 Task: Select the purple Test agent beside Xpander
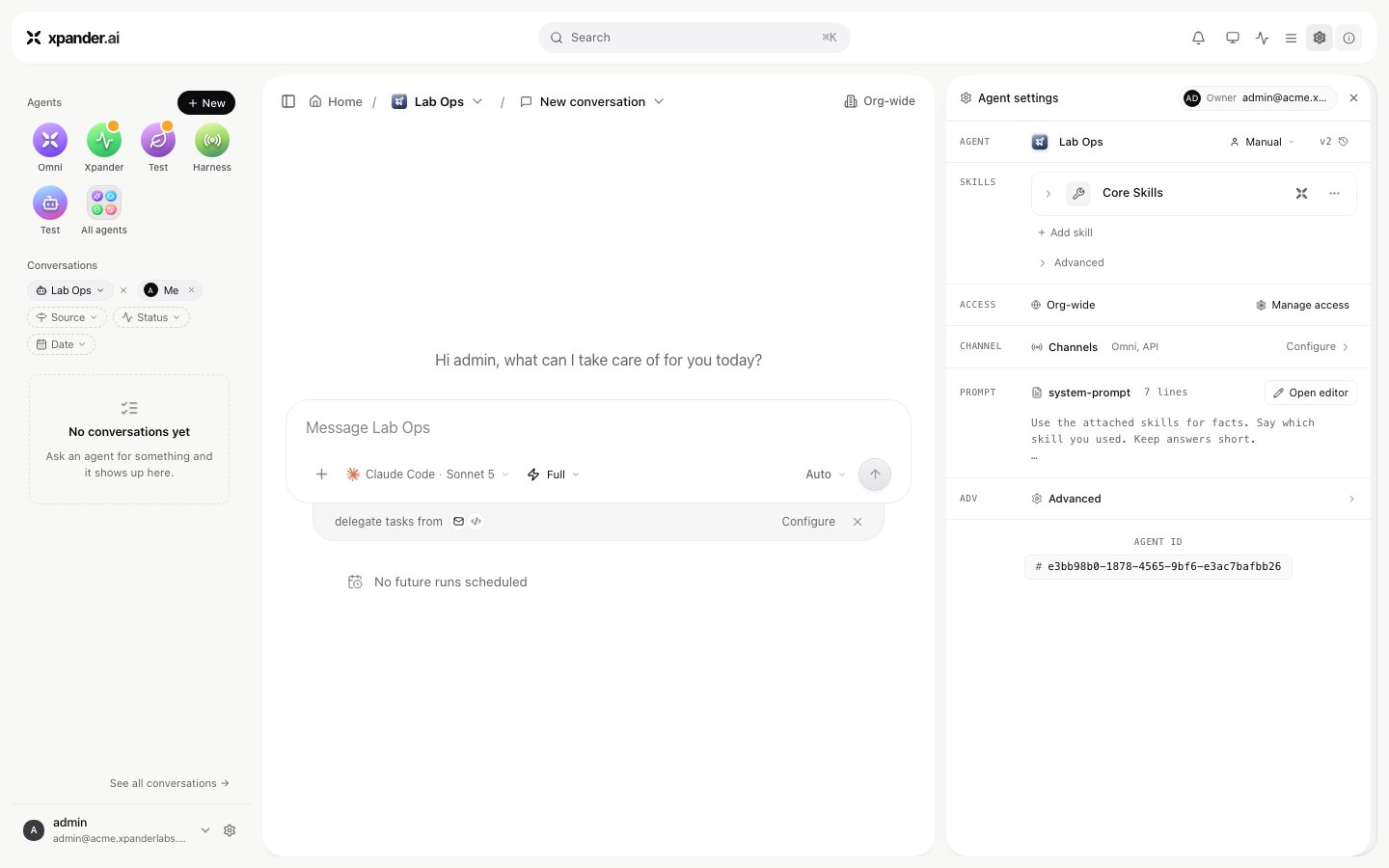coord(158,141)
